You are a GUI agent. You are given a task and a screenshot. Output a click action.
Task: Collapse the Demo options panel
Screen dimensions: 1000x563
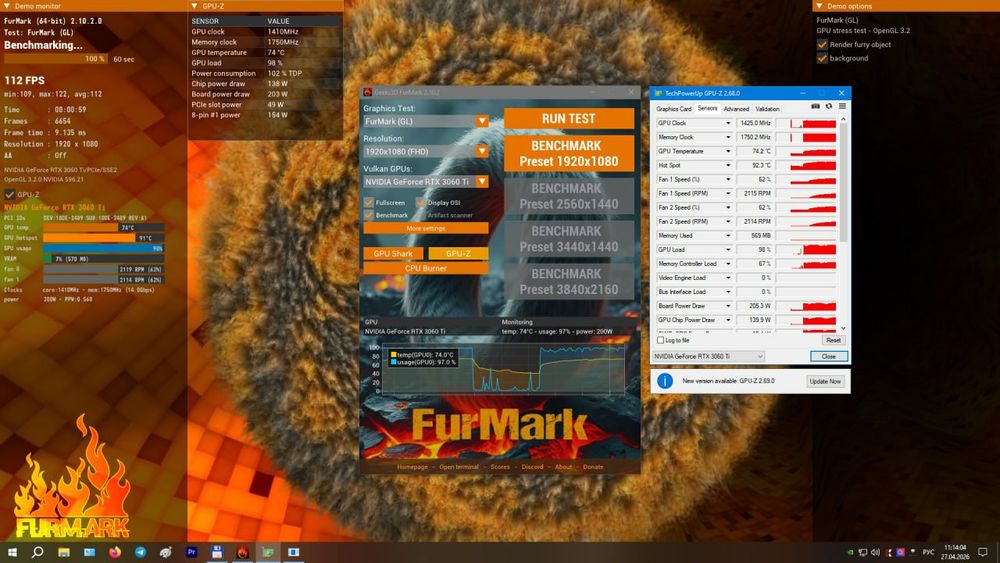(x=819, y=6)
